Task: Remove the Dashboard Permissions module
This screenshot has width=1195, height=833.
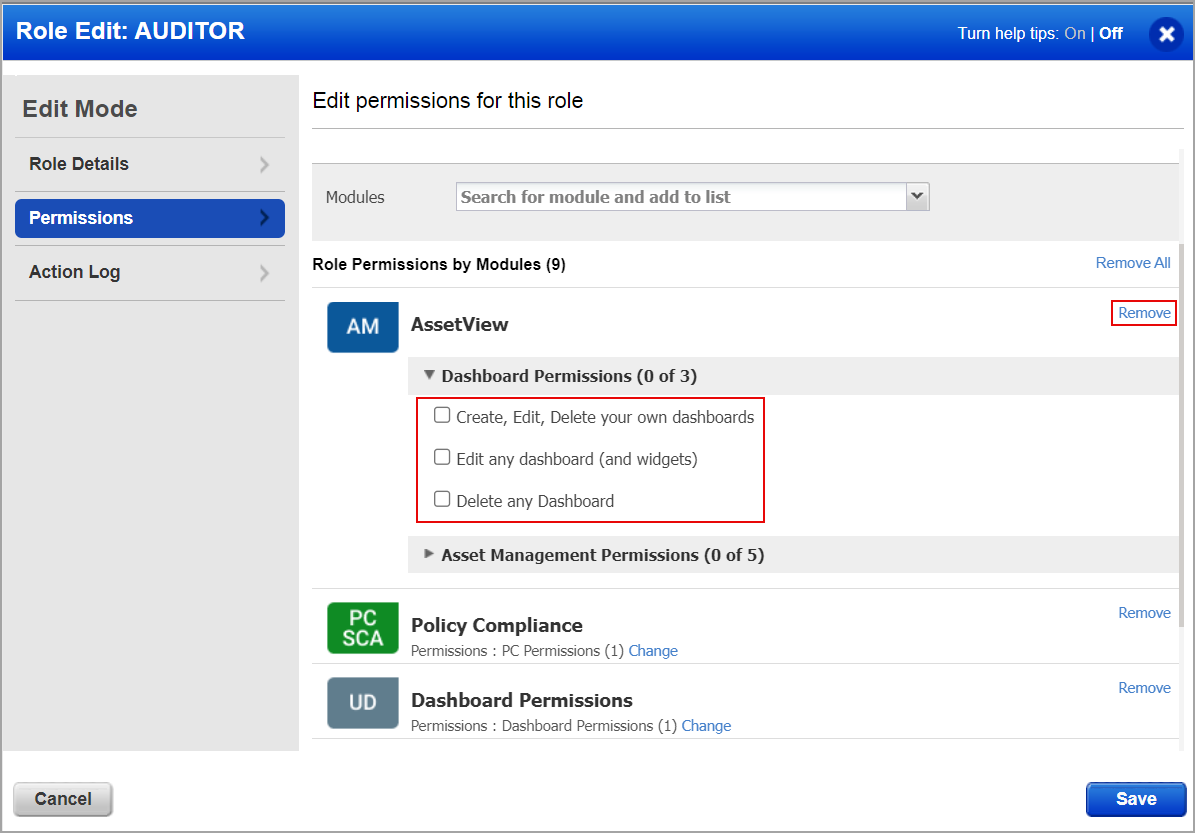Action: coord(1144,687)
